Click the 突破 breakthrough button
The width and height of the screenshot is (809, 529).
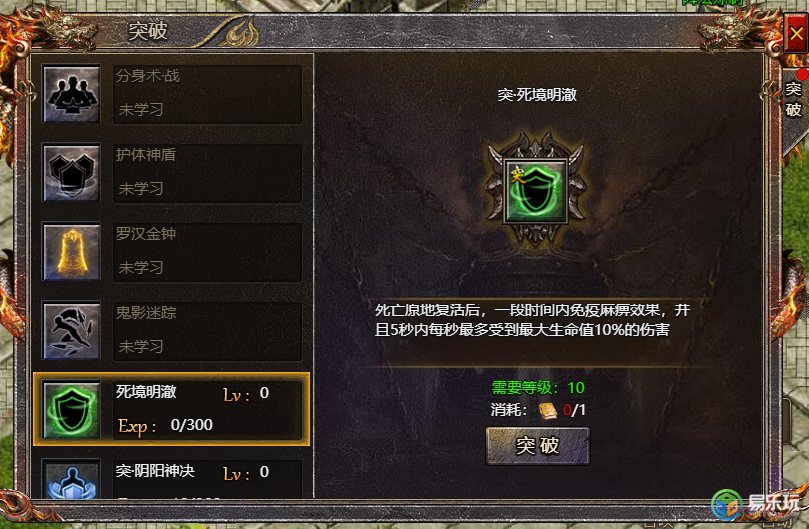pyautogui.click(x=538, y=446)
